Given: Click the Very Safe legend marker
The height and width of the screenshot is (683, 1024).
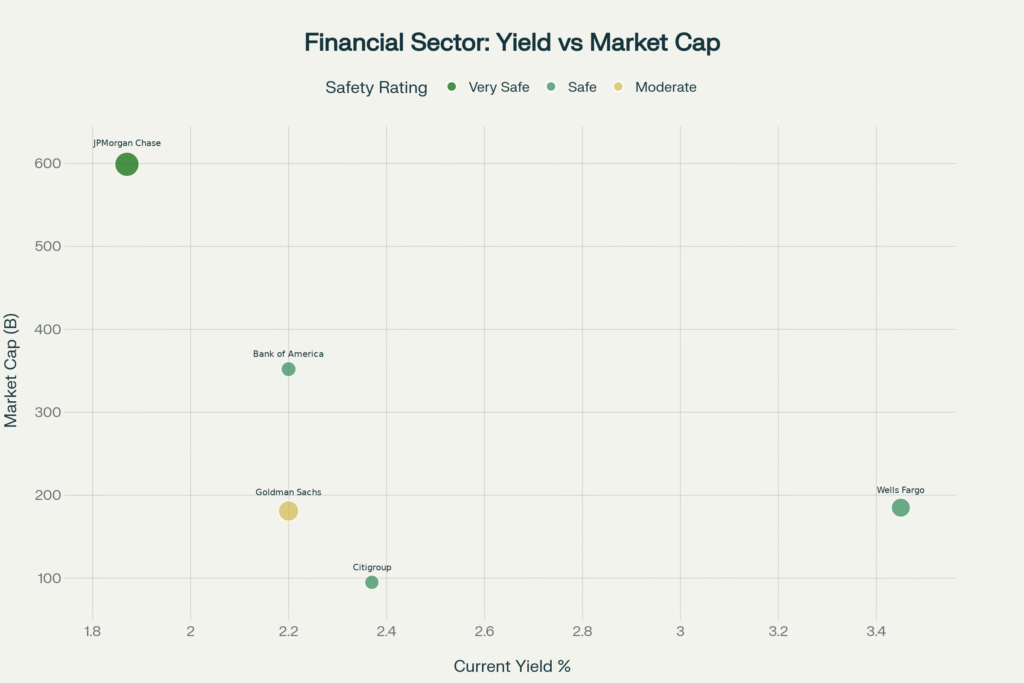Looking at the screenshot, I should pos(452,87).
